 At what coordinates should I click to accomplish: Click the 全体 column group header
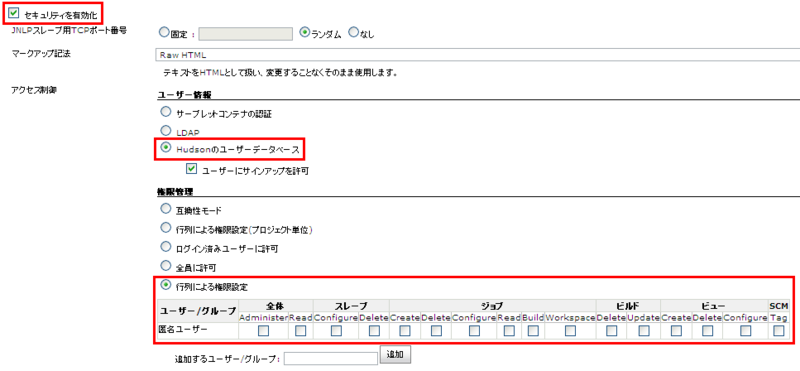pos(275,306)
